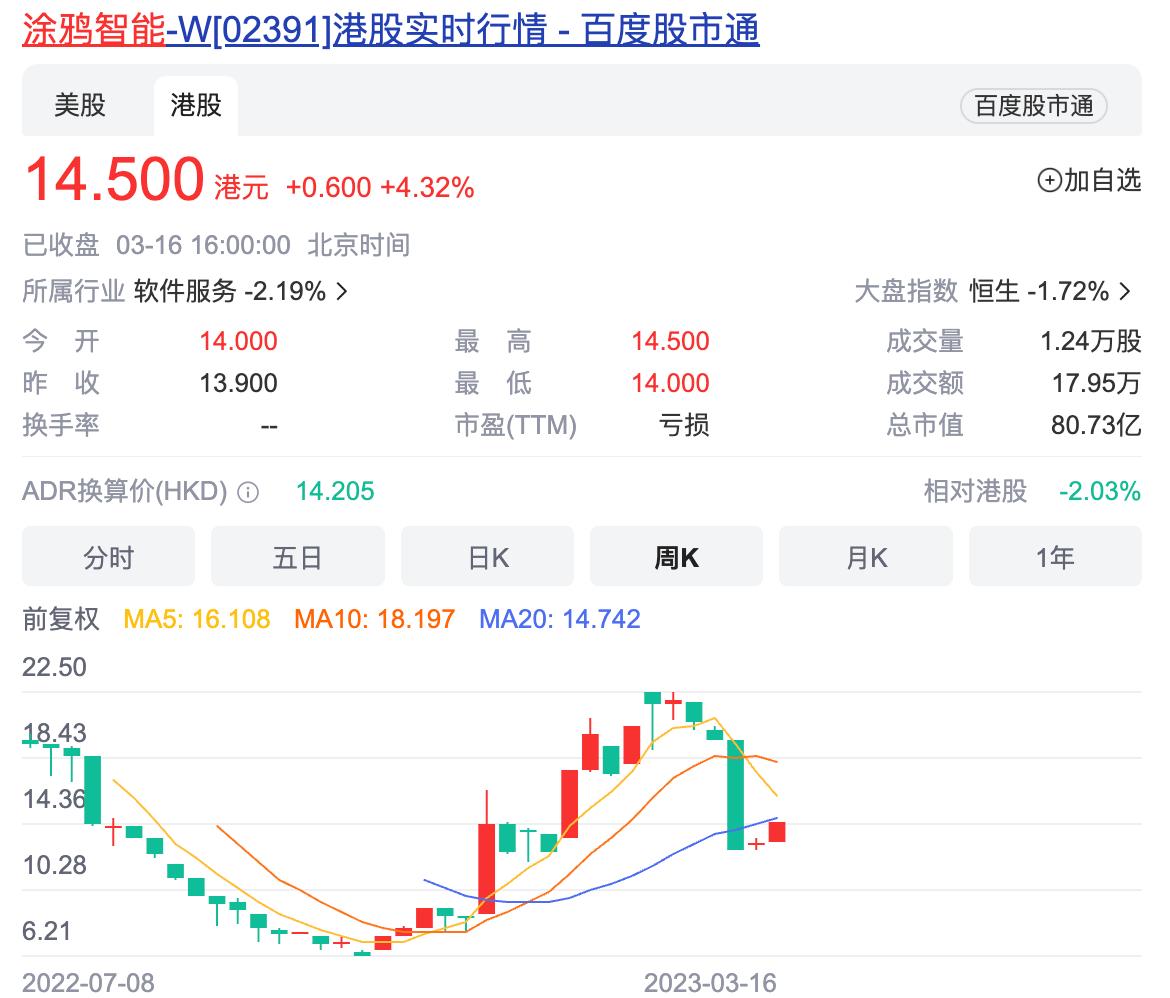Screen dimensions: 1170x998
Task: Select the 1年 chart tab
Action: tap(1055, 557)
